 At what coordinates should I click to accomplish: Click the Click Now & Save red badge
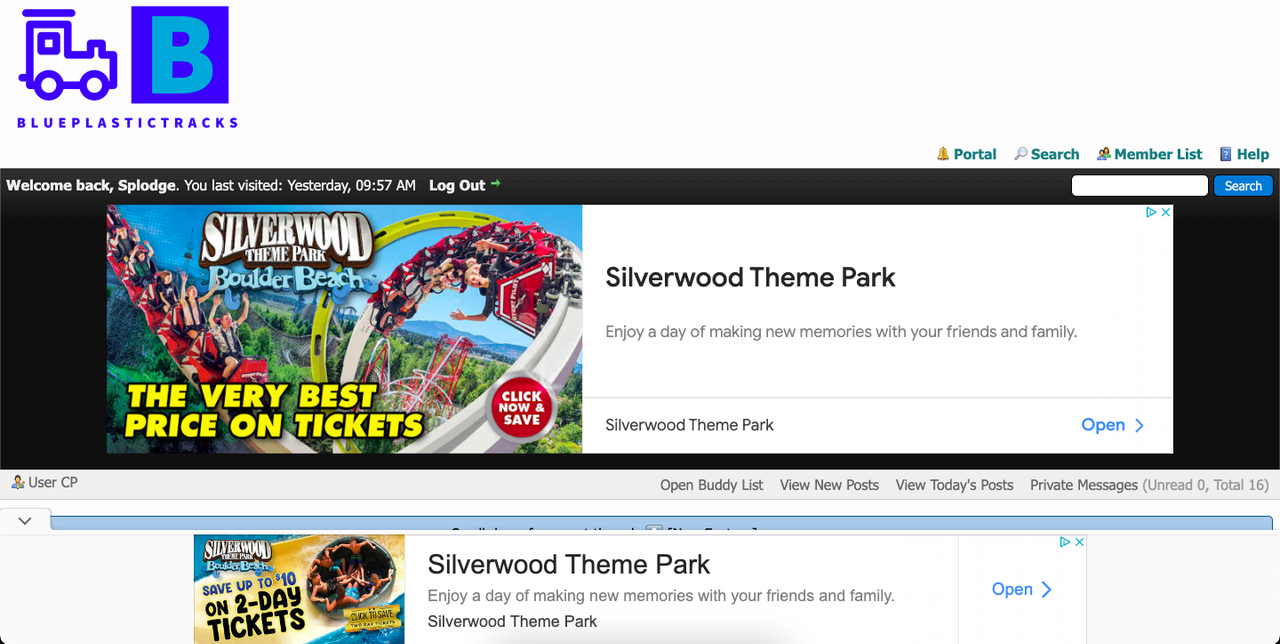(522, 408)
